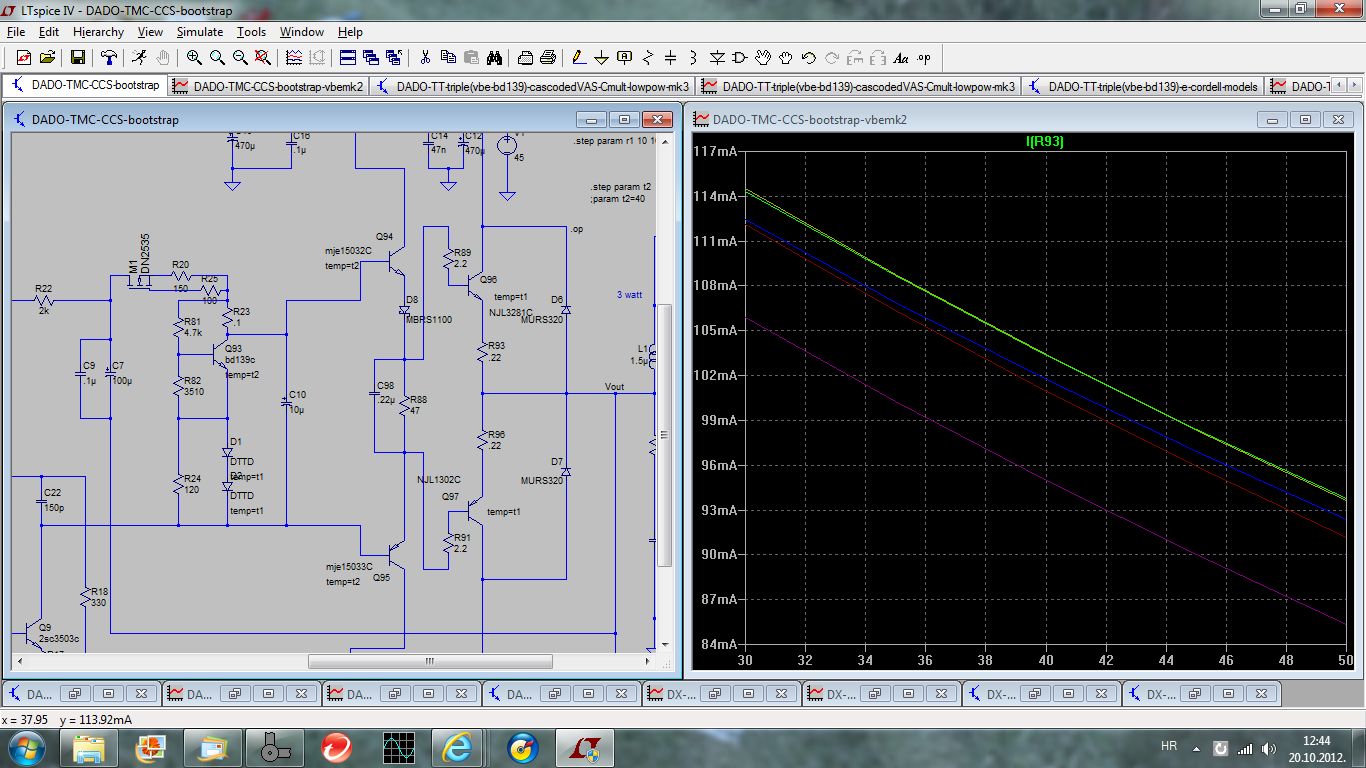Click the LTspice taskbar icon
The height and width of the screenshot is (768, 1366).
(583, 747)
